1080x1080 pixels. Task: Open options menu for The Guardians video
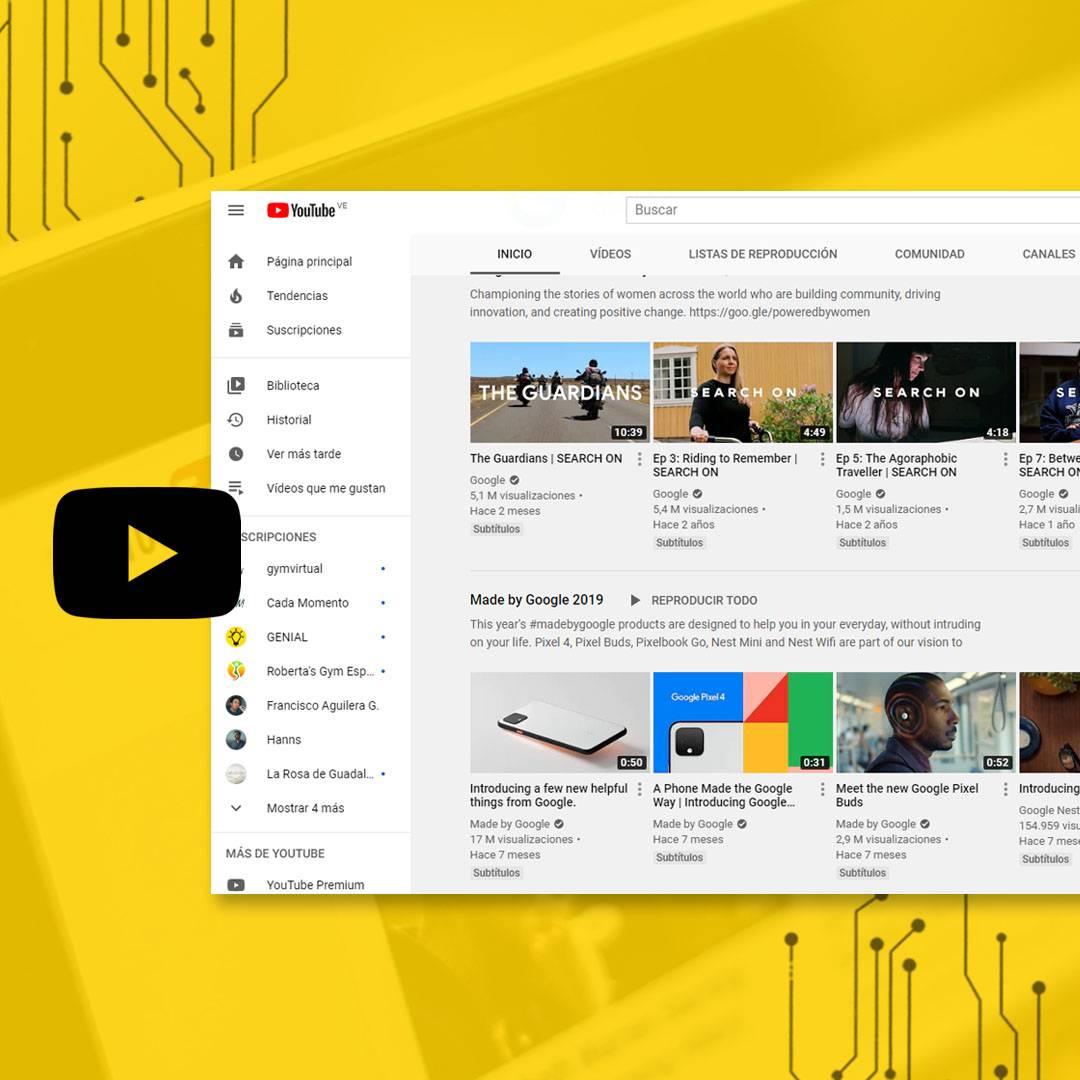[638, 459]
